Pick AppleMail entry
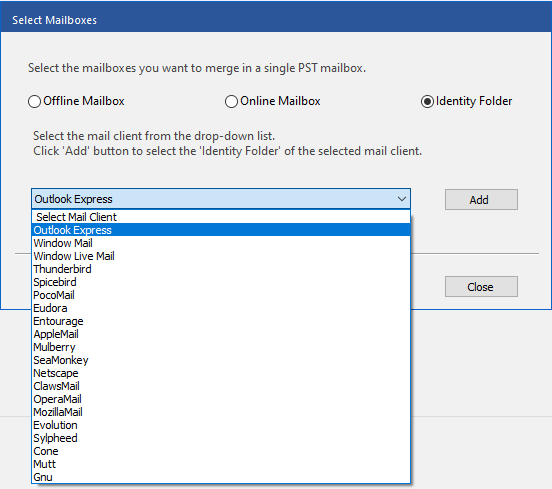The image size is (552, 489). pos(221,334)
